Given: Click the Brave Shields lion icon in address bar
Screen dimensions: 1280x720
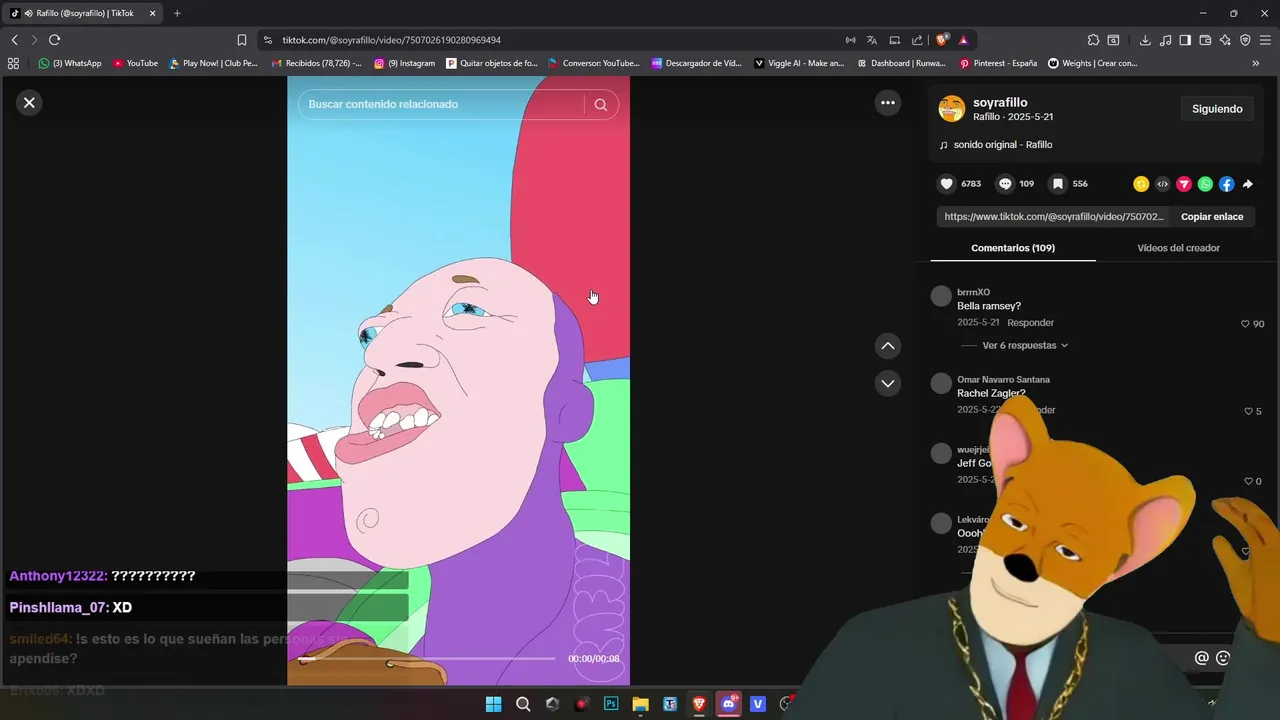Looking at the screenshot, I should pos(942,40).
